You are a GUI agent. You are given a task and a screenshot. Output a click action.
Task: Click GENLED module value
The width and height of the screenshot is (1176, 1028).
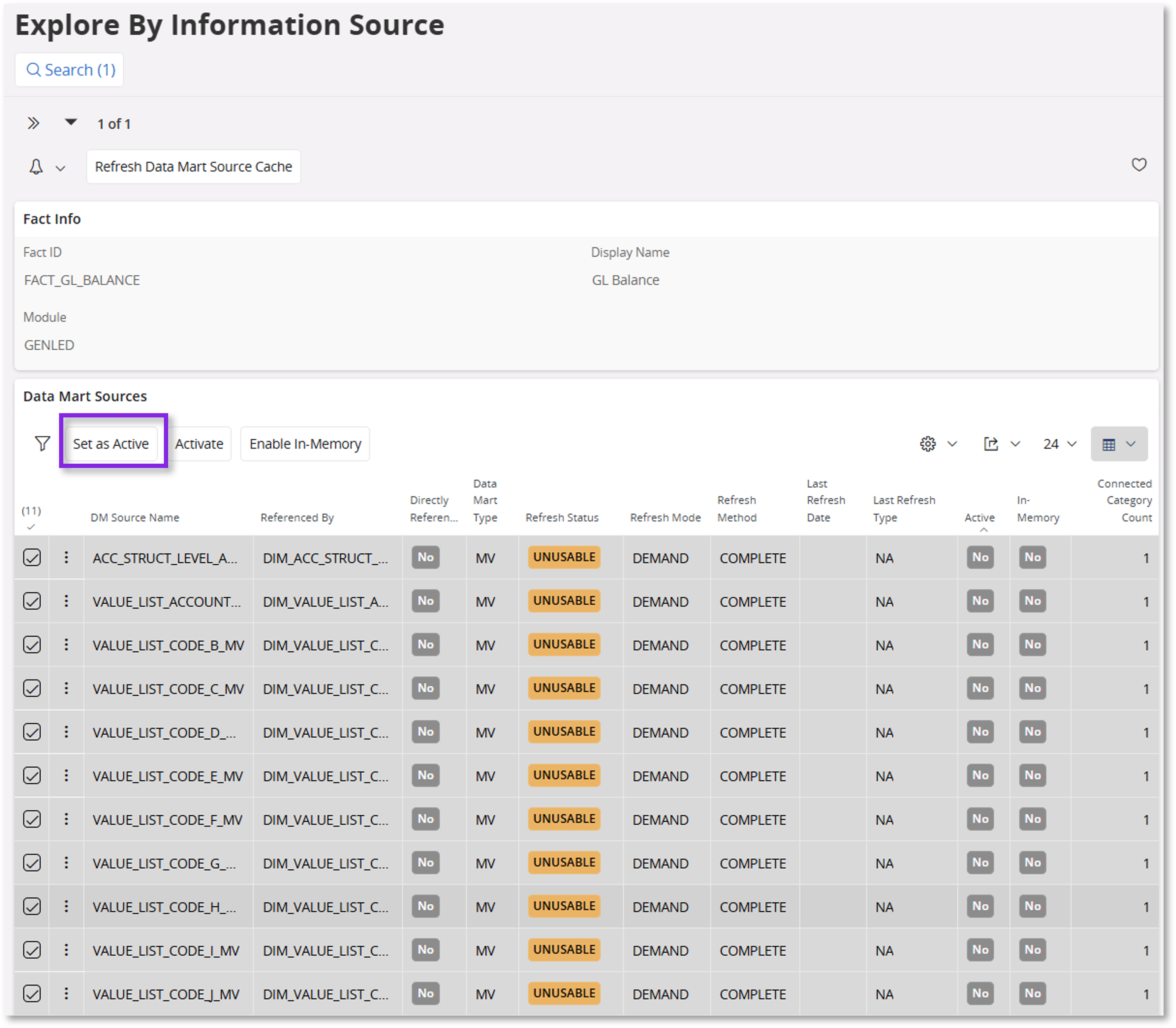pos(49,345)
